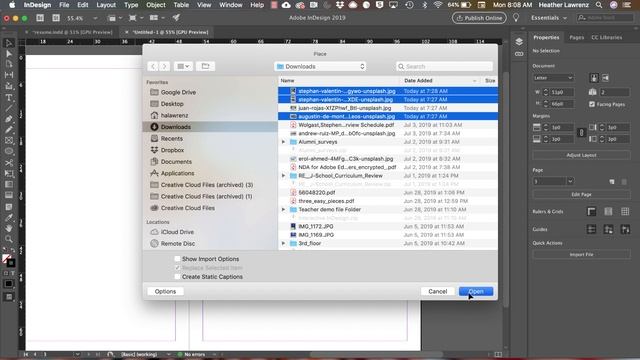The height and width of the screenshot is (360, 640).
Task: Toggle Facing Pages checkbox
Action: 592,104
